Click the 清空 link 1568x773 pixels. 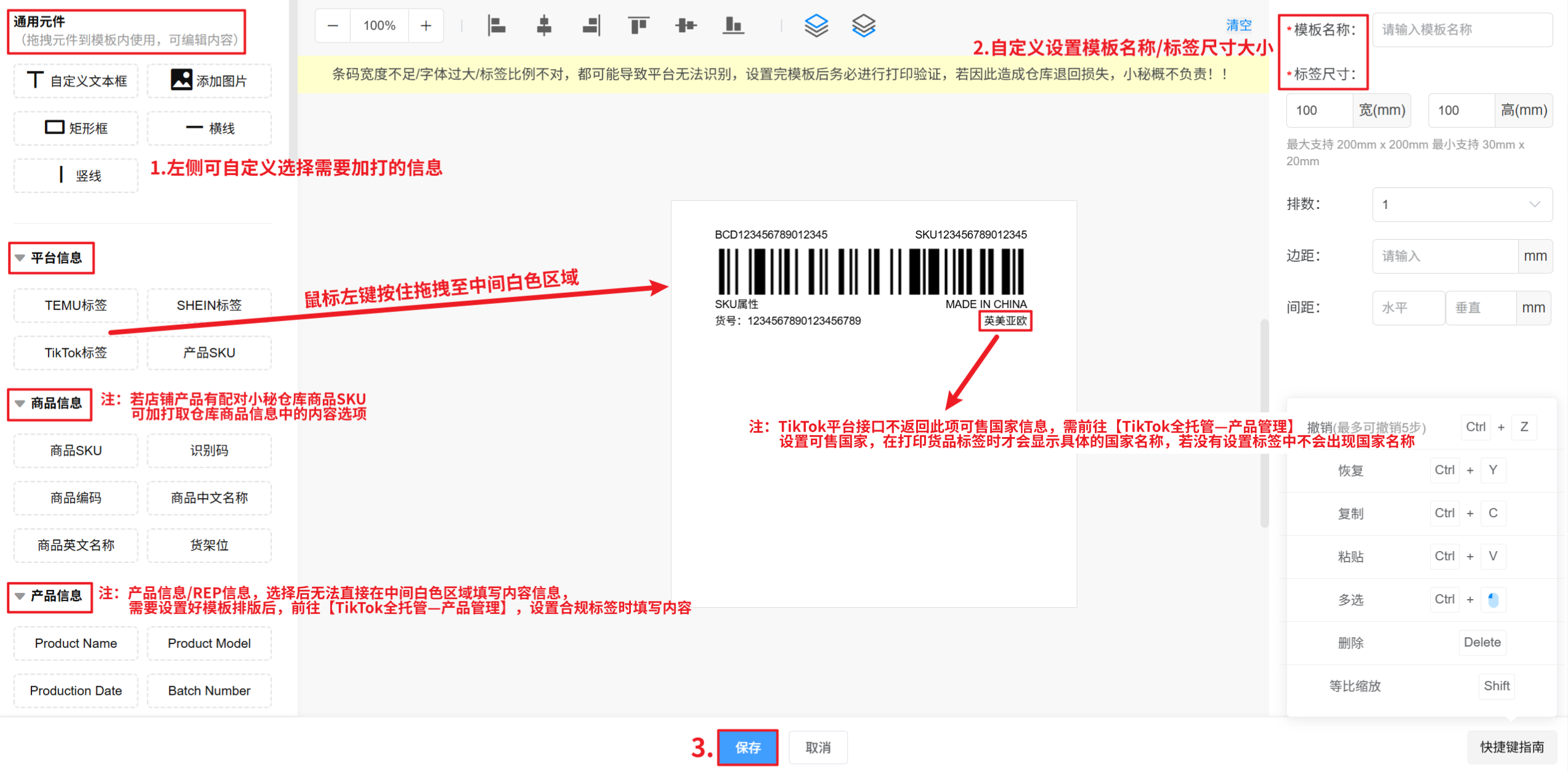[1238, 25]
